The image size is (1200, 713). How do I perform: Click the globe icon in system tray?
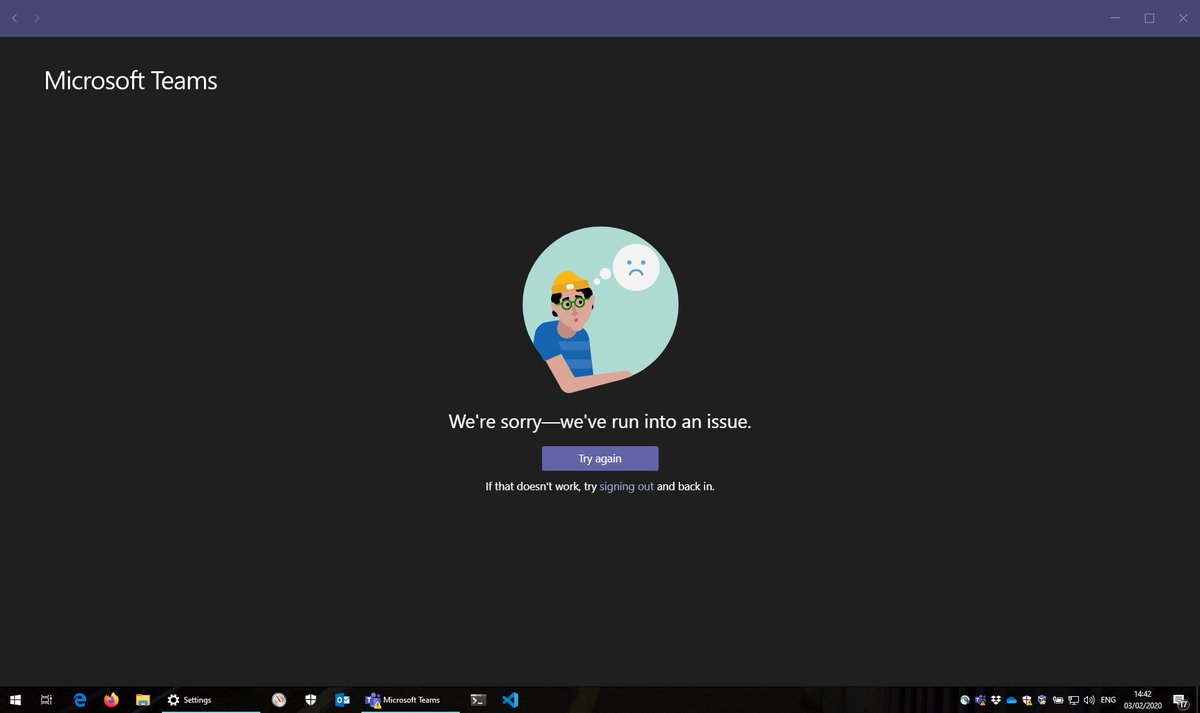click(x=965, y=700)
